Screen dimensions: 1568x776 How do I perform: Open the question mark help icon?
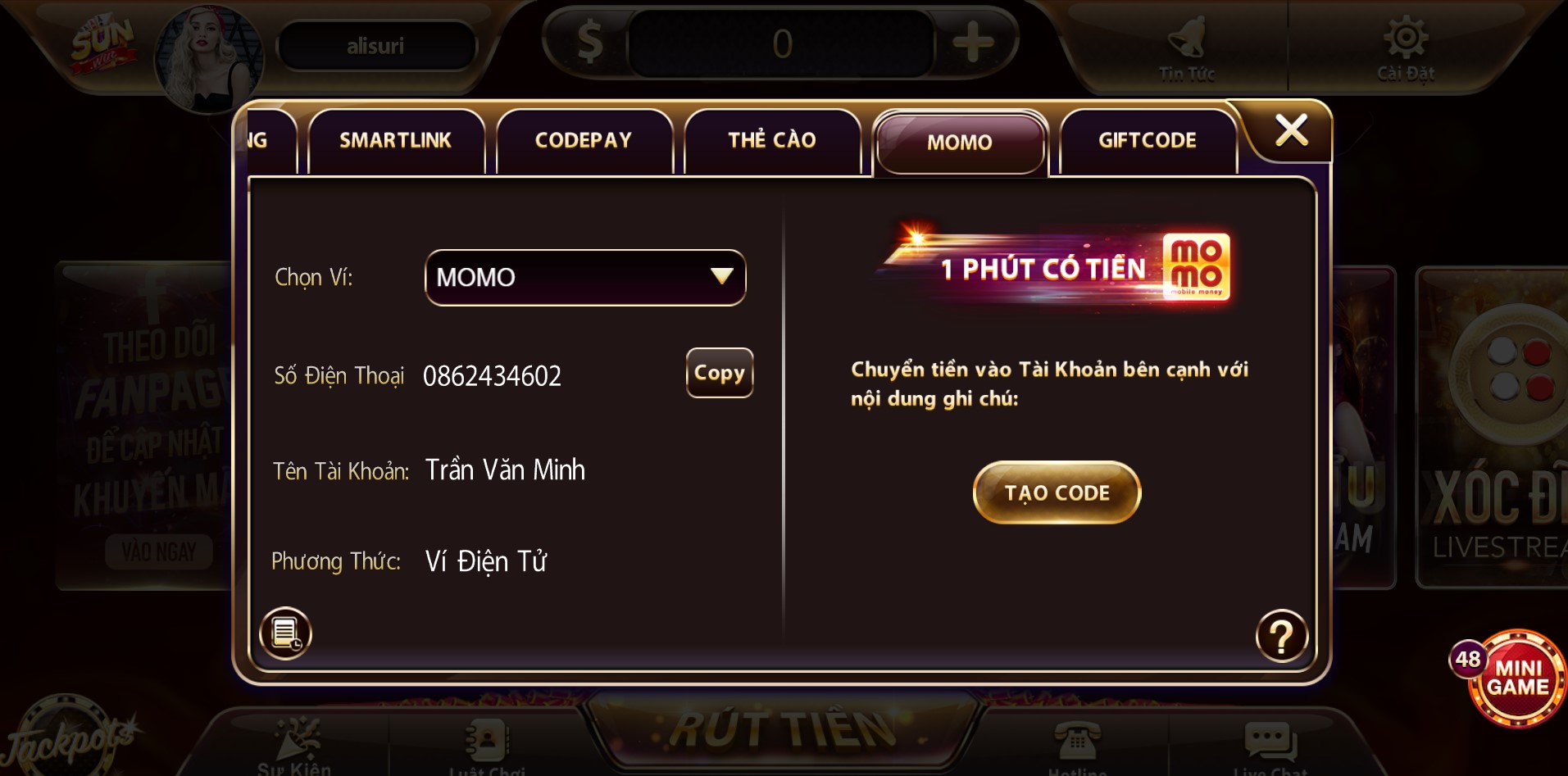click(1281, 636)
